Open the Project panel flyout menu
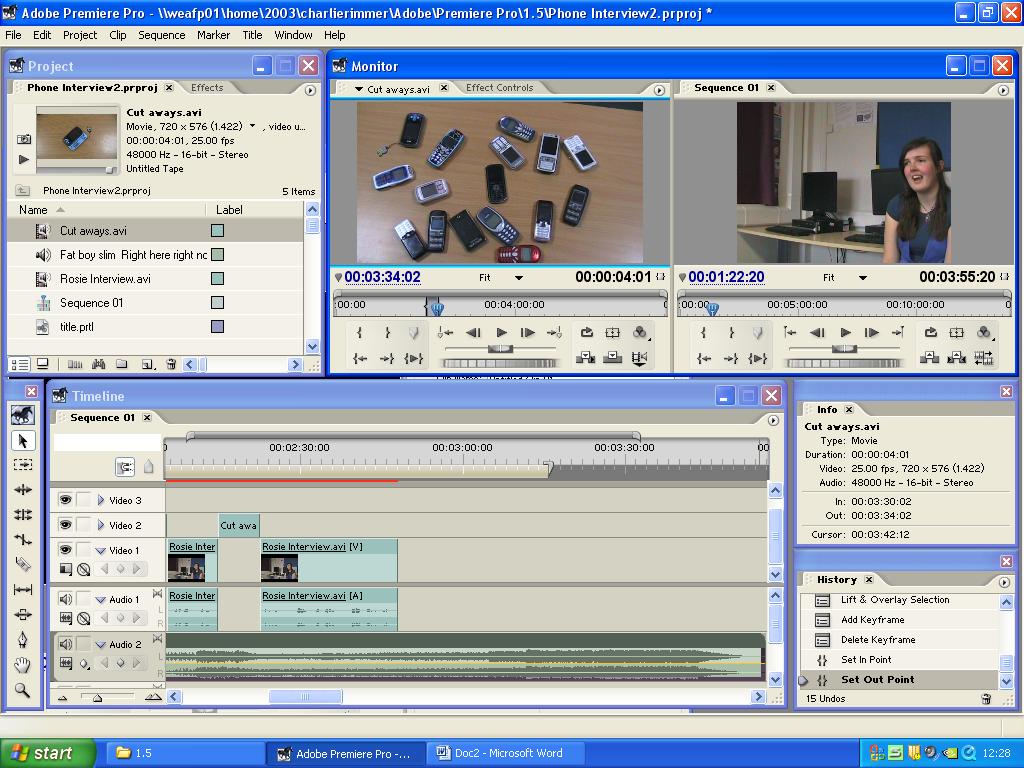This screenshot has width=1024, height=768. pyautogui.click(x=310, y=90)
